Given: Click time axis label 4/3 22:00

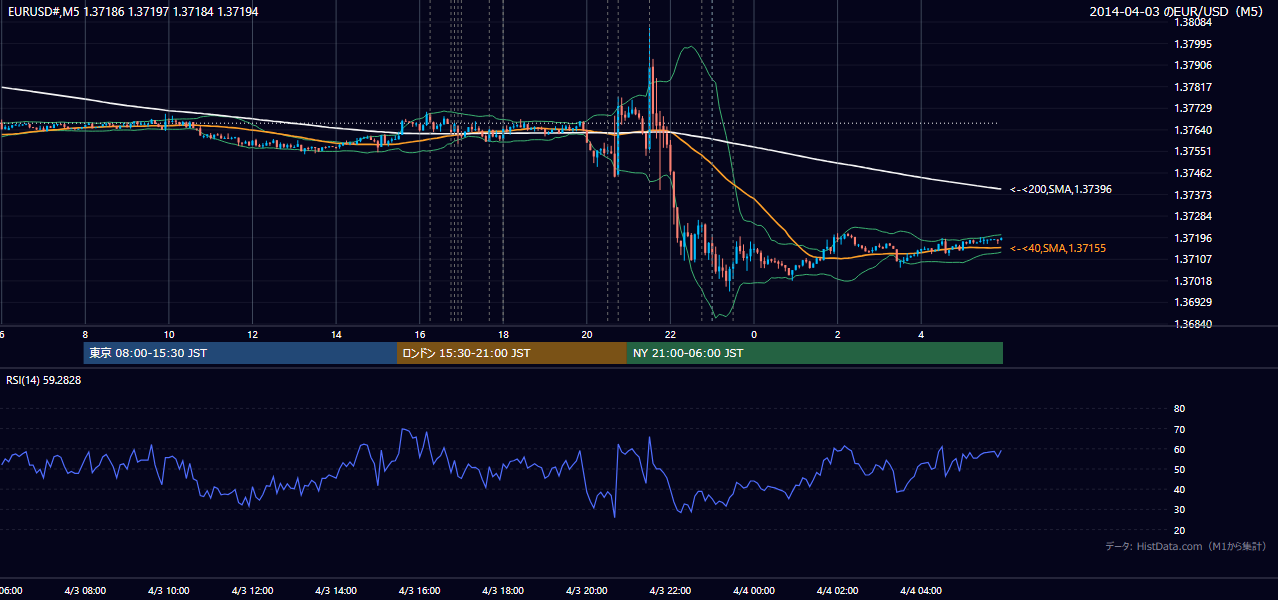Looking at the screenshot, I should pyautogui.click(x=670, y=591).
